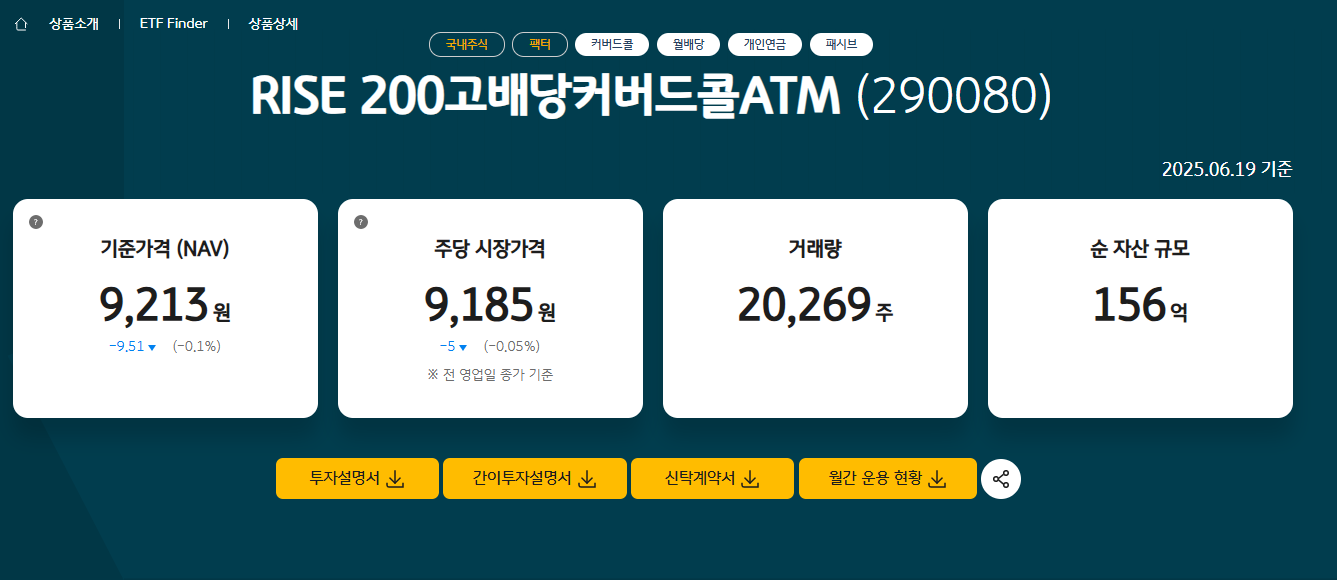Open help icon on 기준가격 (NAV) card
This screenshot has width=1337, height=580.
point(36,222)
